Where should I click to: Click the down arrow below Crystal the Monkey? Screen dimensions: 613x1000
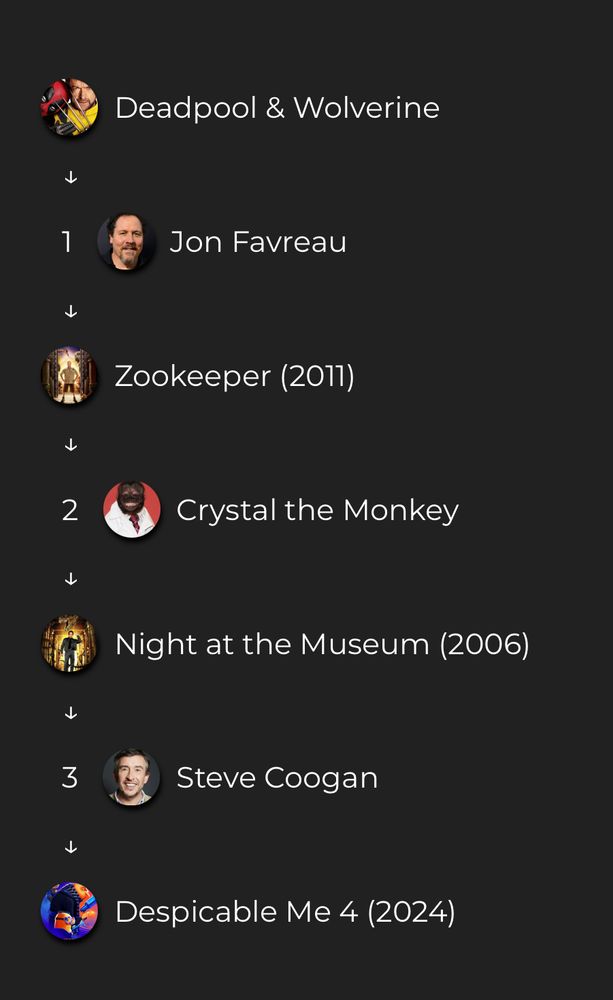point(71,579)
